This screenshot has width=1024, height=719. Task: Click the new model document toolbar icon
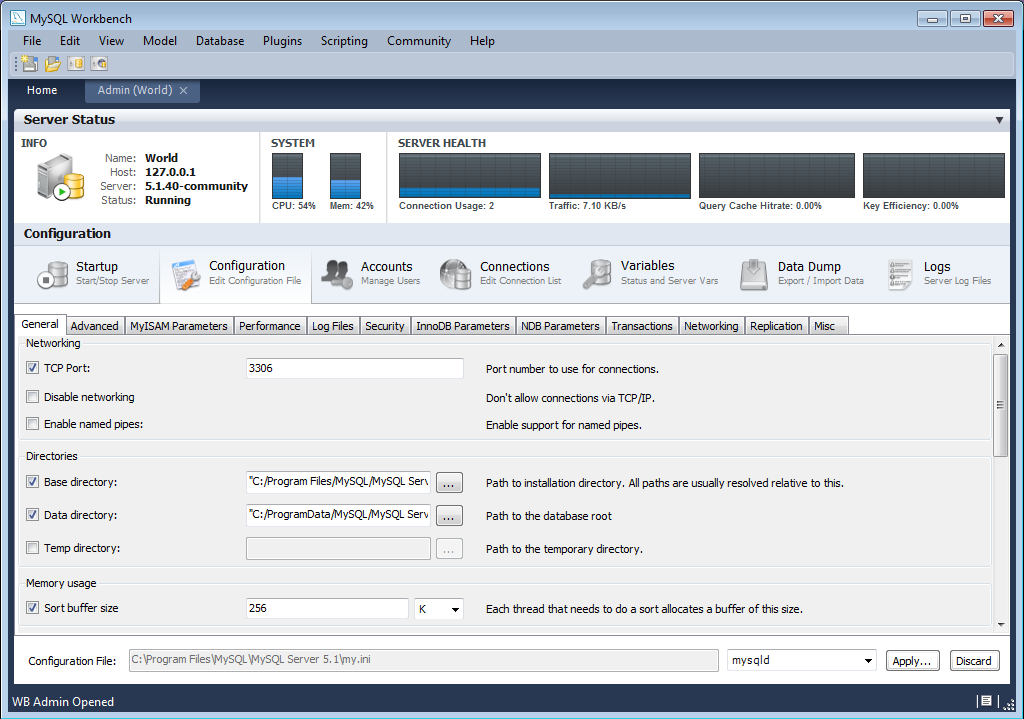coord(27,63)
